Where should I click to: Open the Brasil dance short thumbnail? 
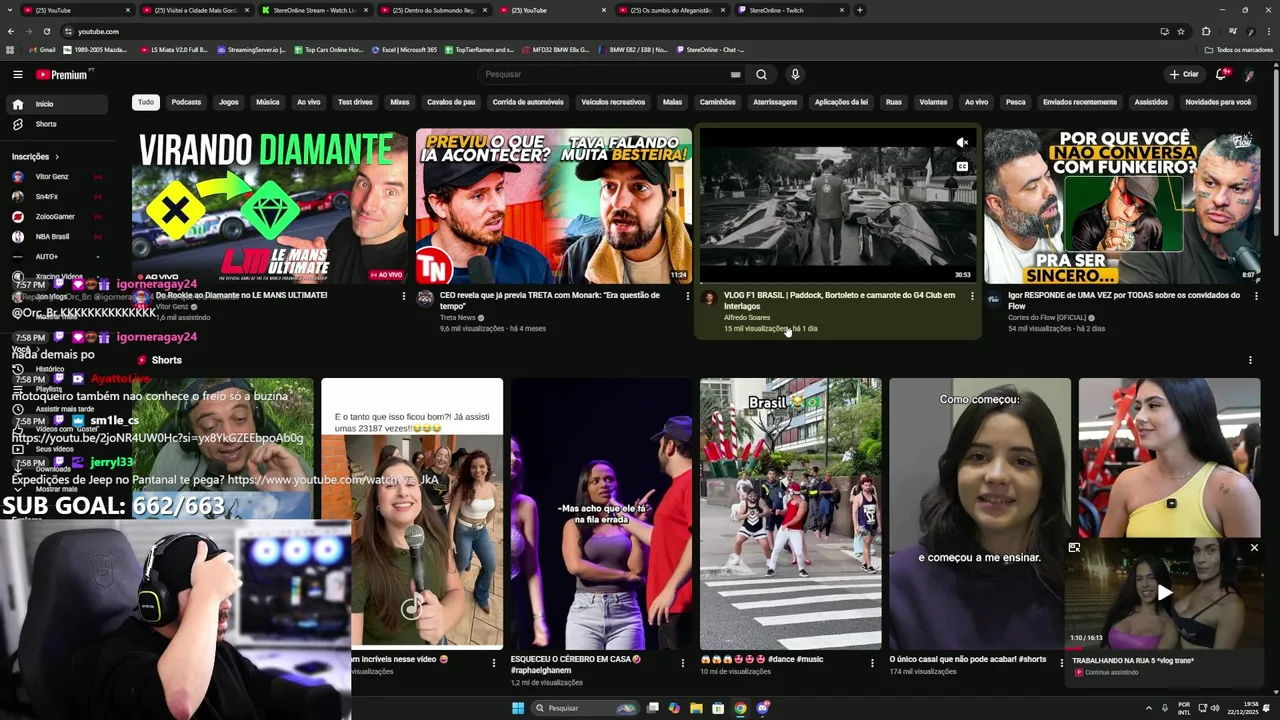[x=790, y=514]
